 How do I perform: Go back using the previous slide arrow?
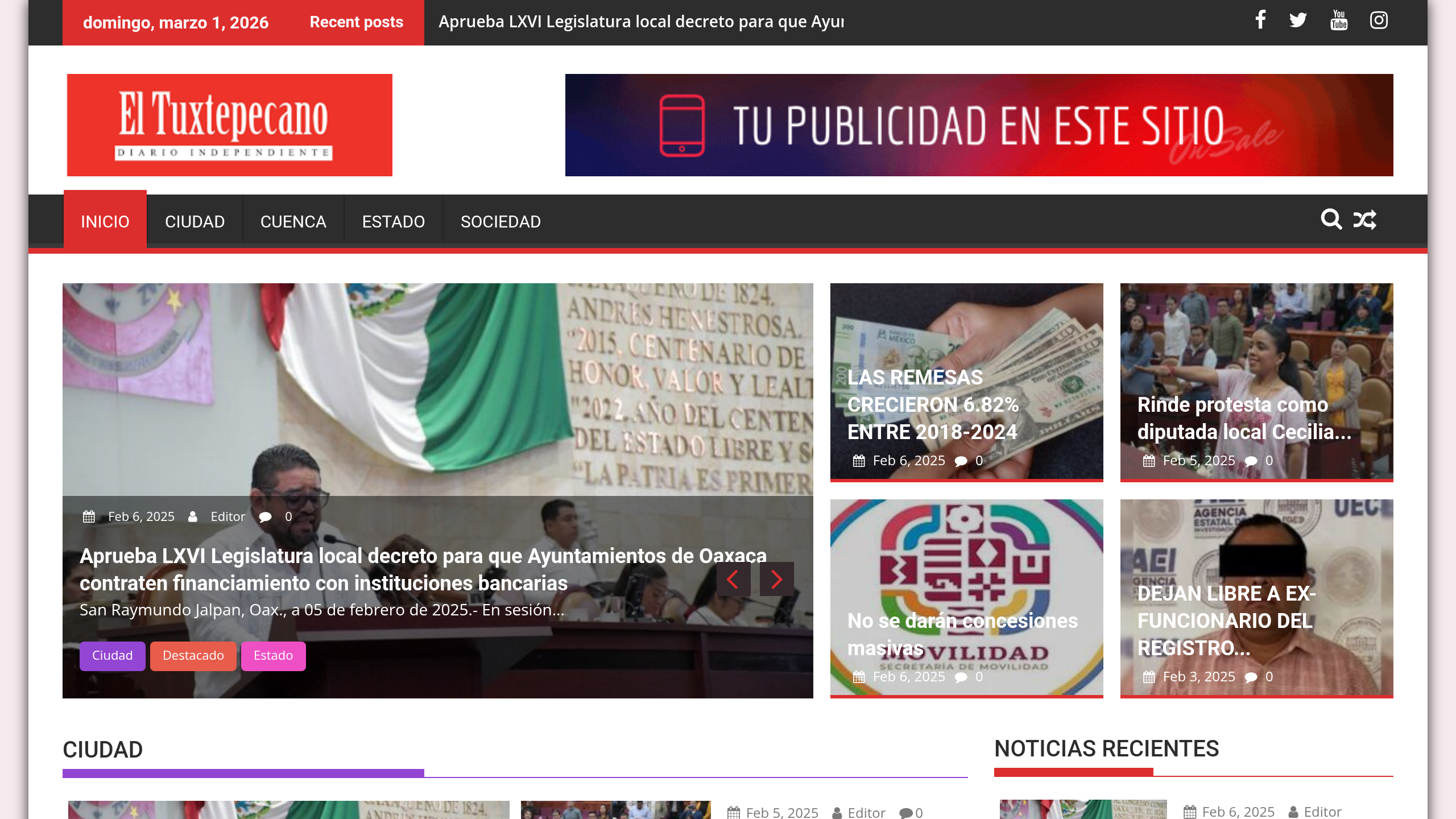pyautogui.click(x=734, y=580)
